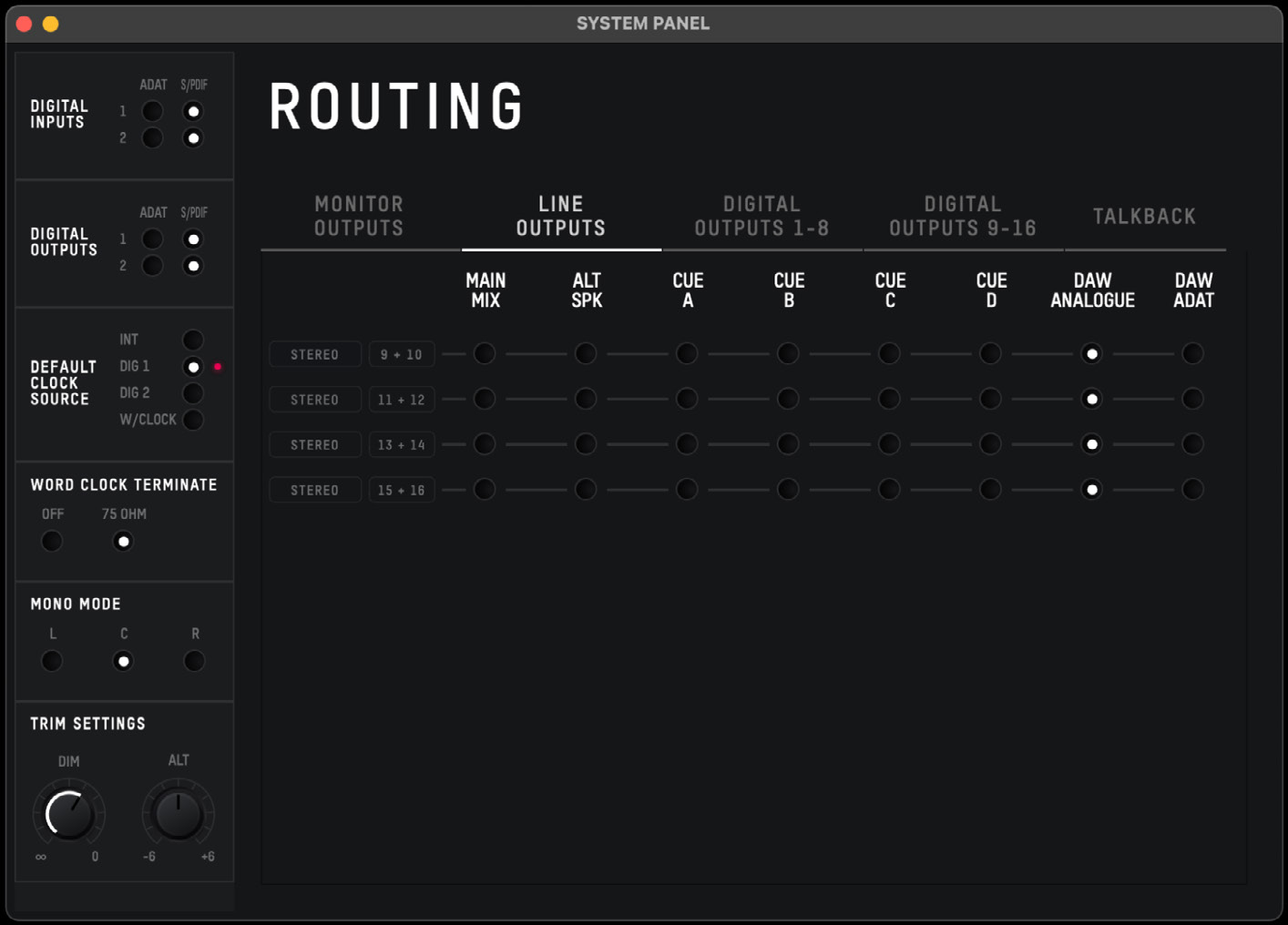Route outputs 13 + 14 to DAW ADAT

[1192, 444]
